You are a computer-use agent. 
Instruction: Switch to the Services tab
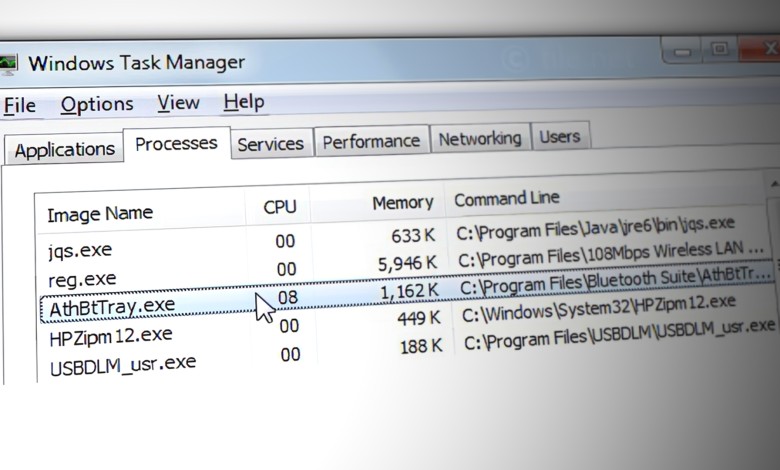tap(271, 144)
